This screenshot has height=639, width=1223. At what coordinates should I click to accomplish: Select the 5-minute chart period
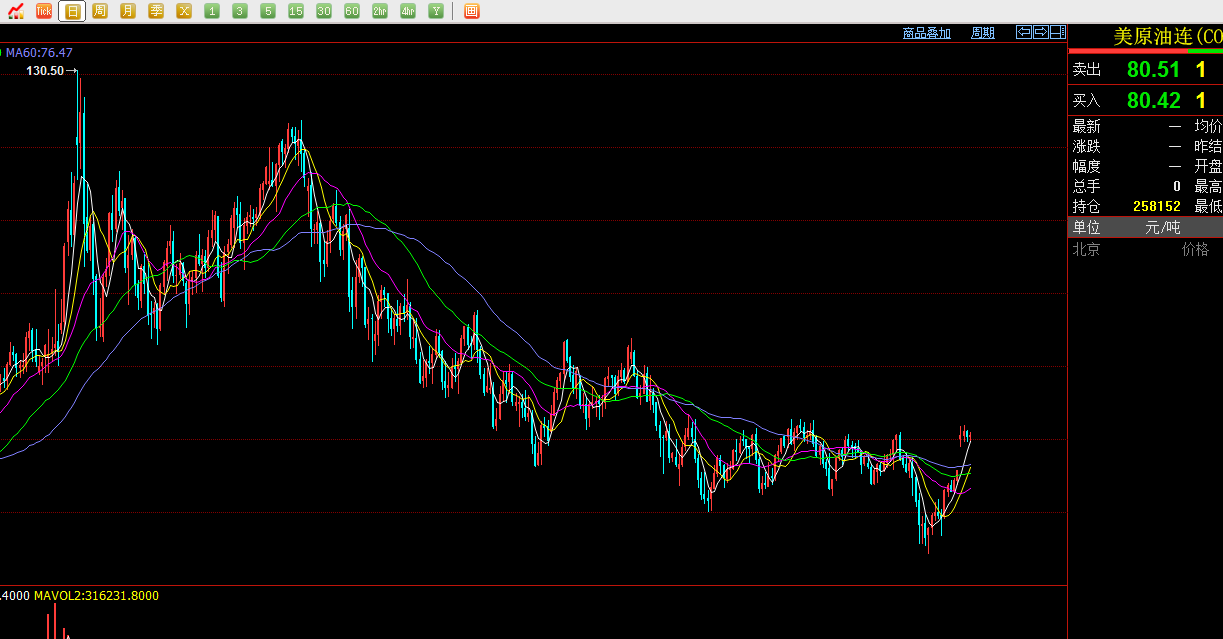point(268,11)
